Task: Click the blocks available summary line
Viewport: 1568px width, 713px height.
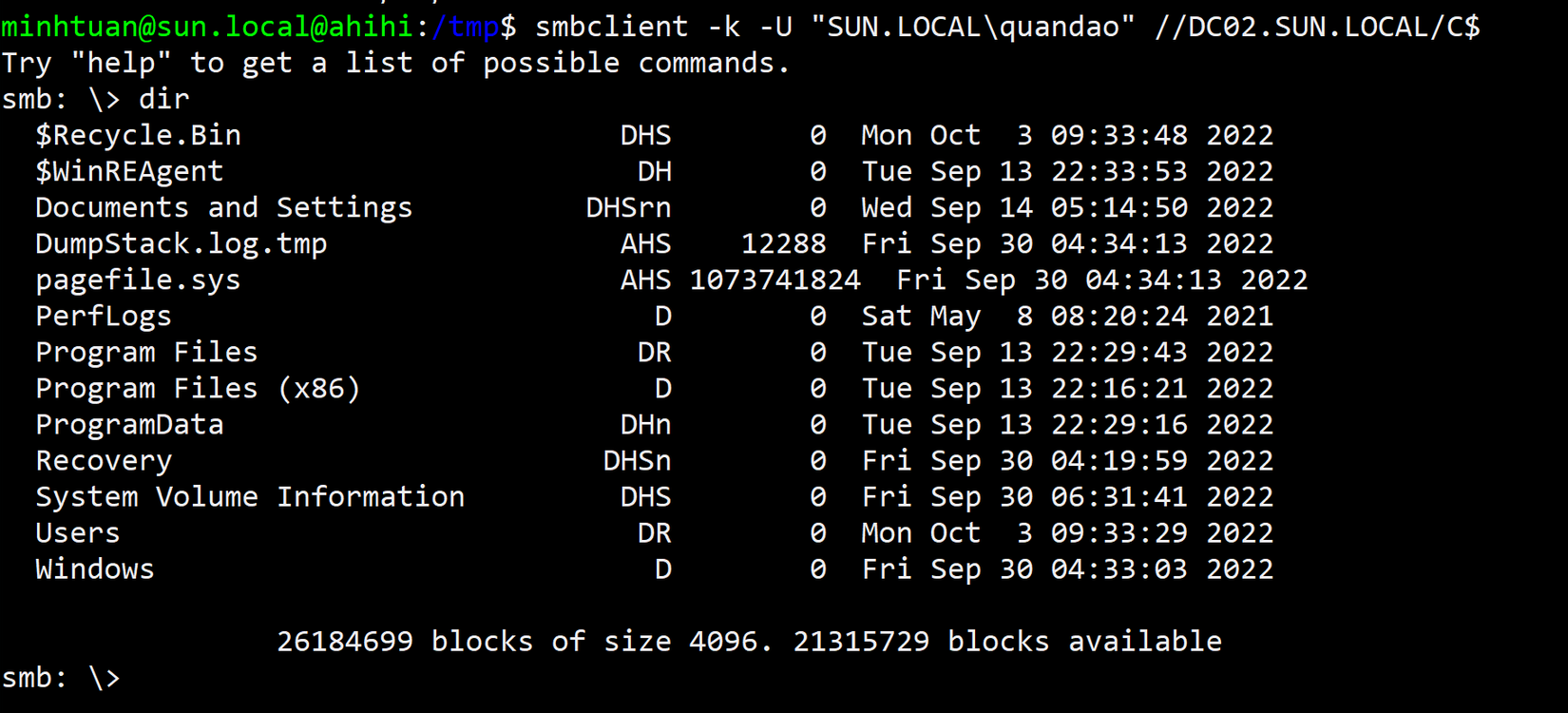Action: (749, 642)
